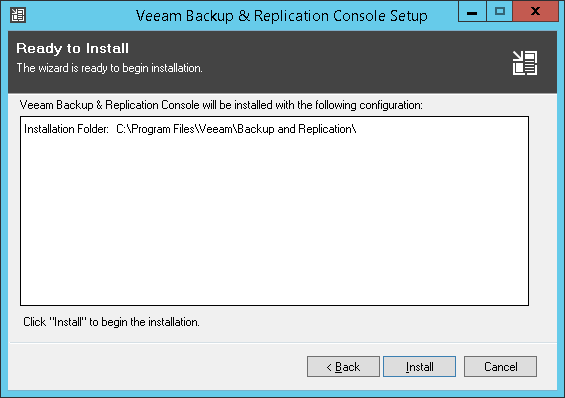
Task: Click the C:\Program Files\Veeam path text
Action: (236, 129)
